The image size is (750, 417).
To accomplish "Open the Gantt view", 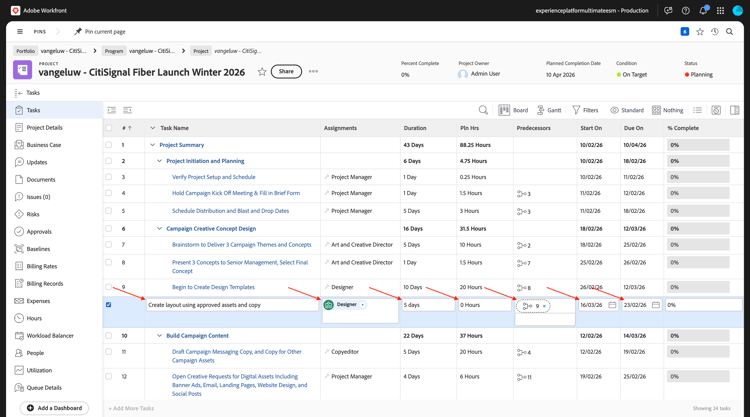I will click(549, 110).
